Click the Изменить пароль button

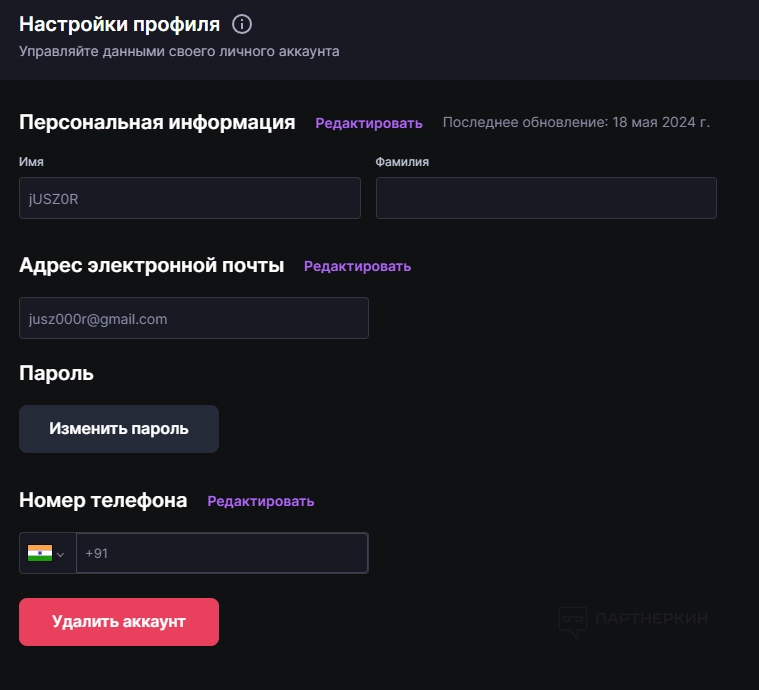119,429
